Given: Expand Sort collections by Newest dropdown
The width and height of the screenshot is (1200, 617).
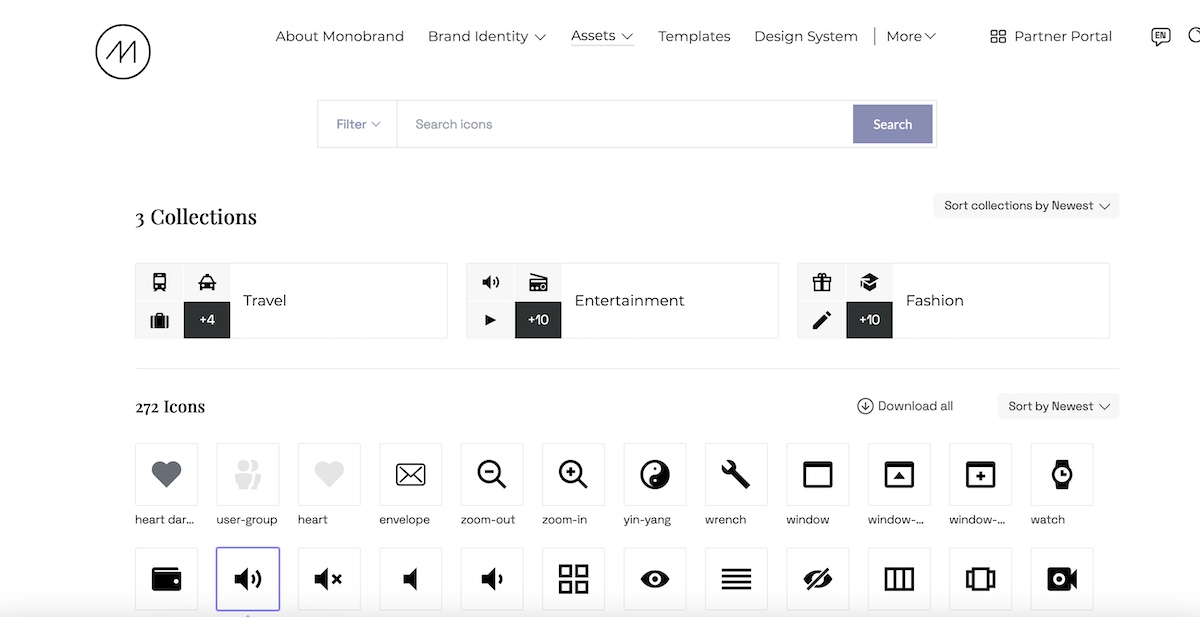Looking at the screenshot, I should pos(1026,206).
